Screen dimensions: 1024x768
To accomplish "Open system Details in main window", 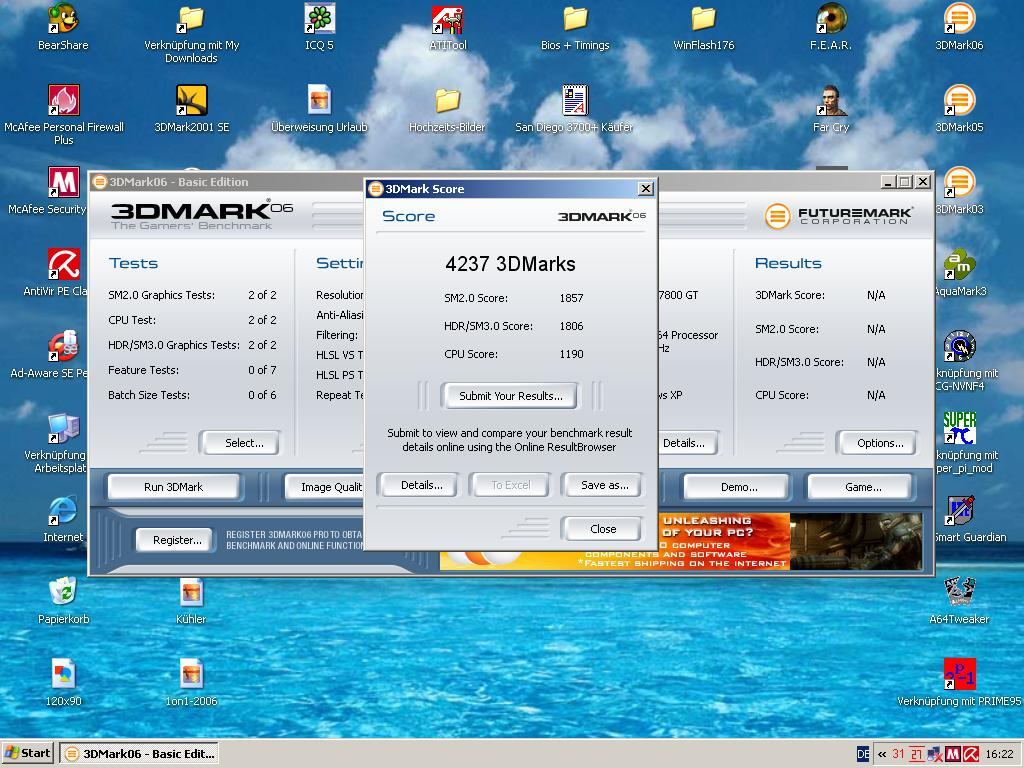I will 687,443.
